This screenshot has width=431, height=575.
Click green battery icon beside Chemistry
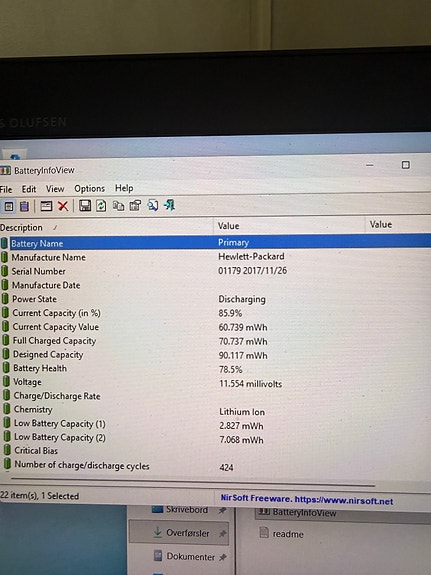point(7,409)
